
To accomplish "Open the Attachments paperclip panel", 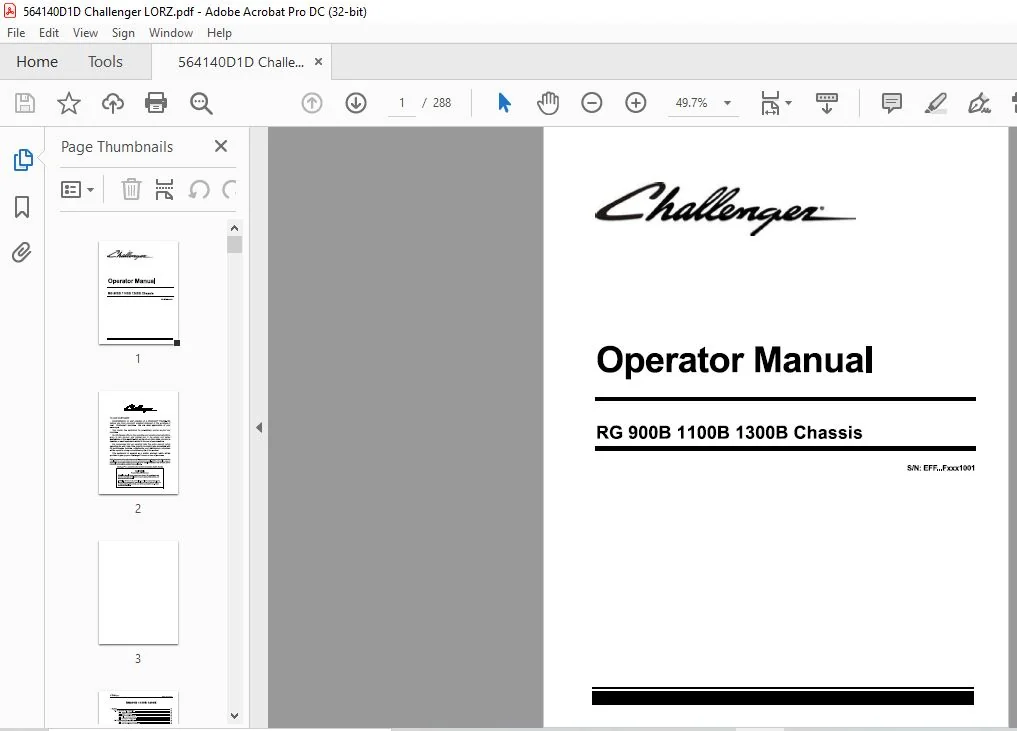I will click(21, 252).
